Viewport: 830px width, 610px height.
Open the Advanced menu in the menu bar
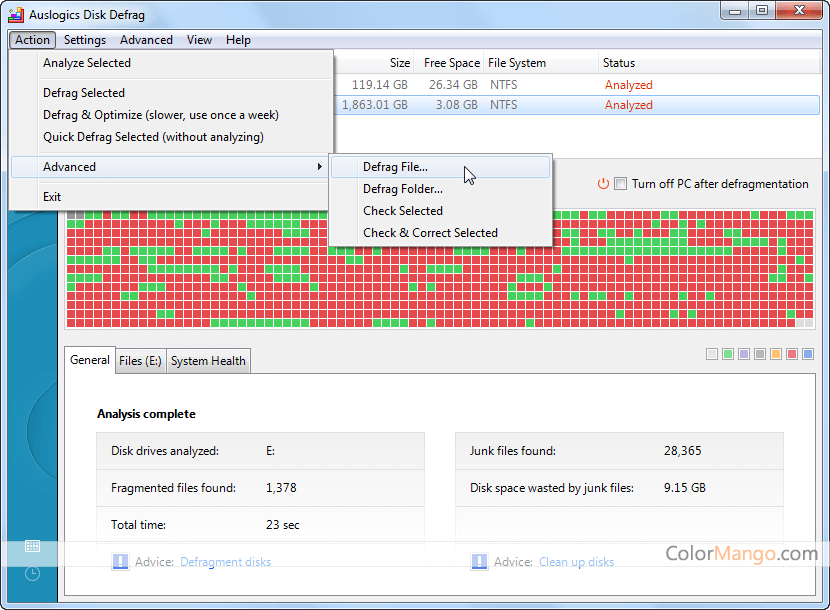pos(146,40)
